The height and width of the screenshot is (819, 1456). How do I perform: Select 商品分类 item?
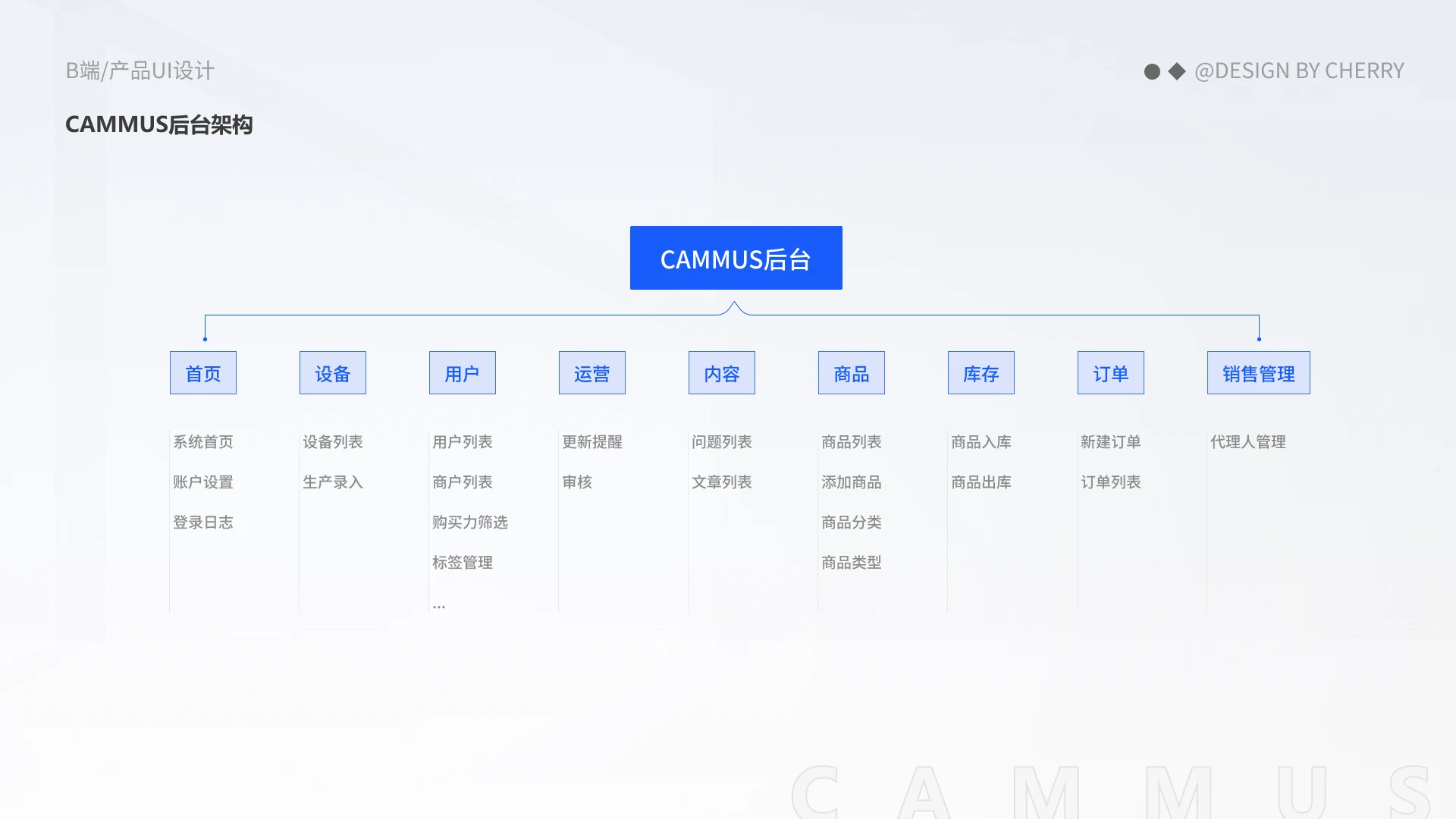pyautogui.click(x=852, y=522)
